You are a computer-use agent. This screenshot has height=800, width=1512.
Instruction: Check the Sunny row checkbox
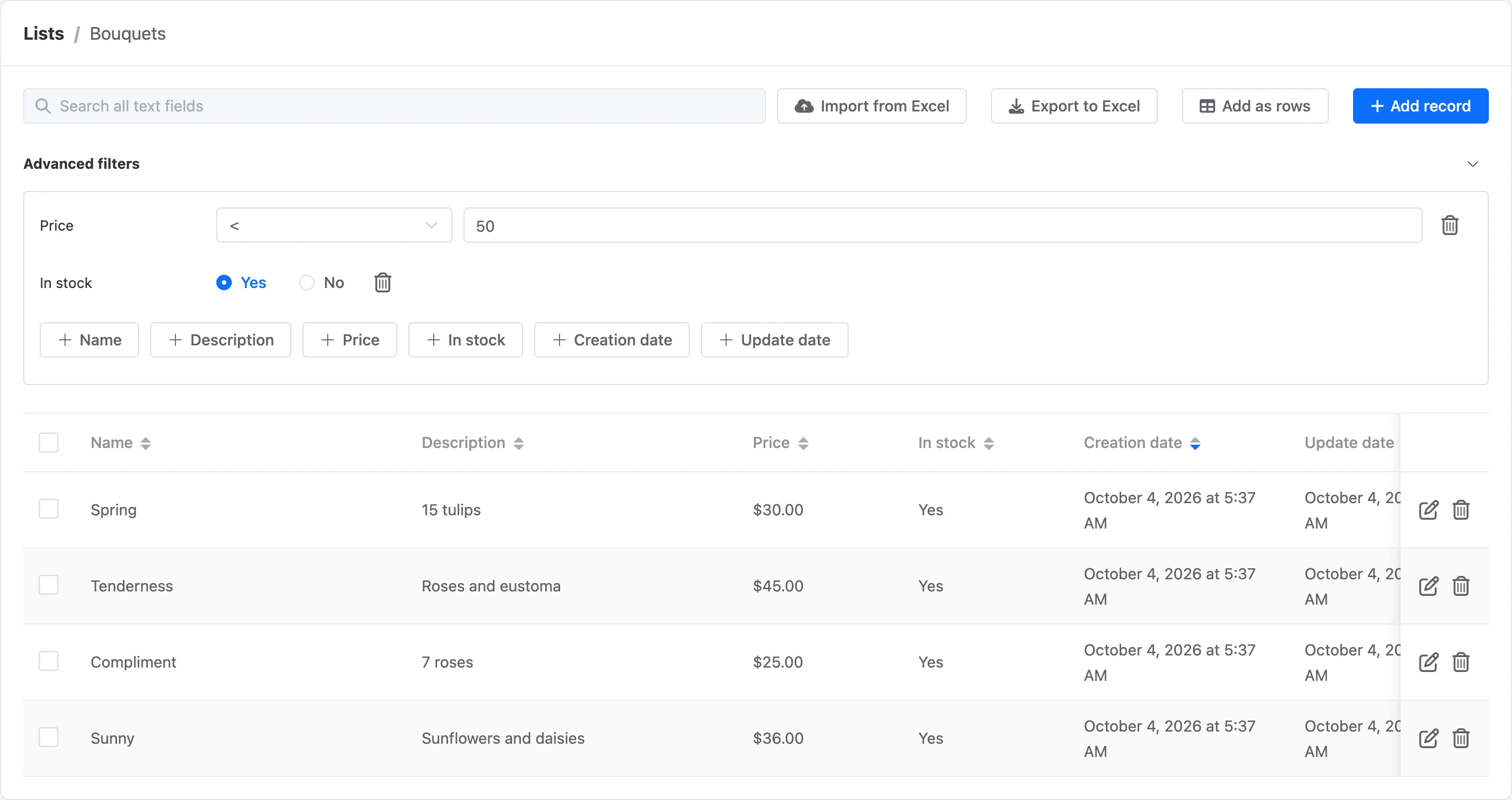[49, 737]
